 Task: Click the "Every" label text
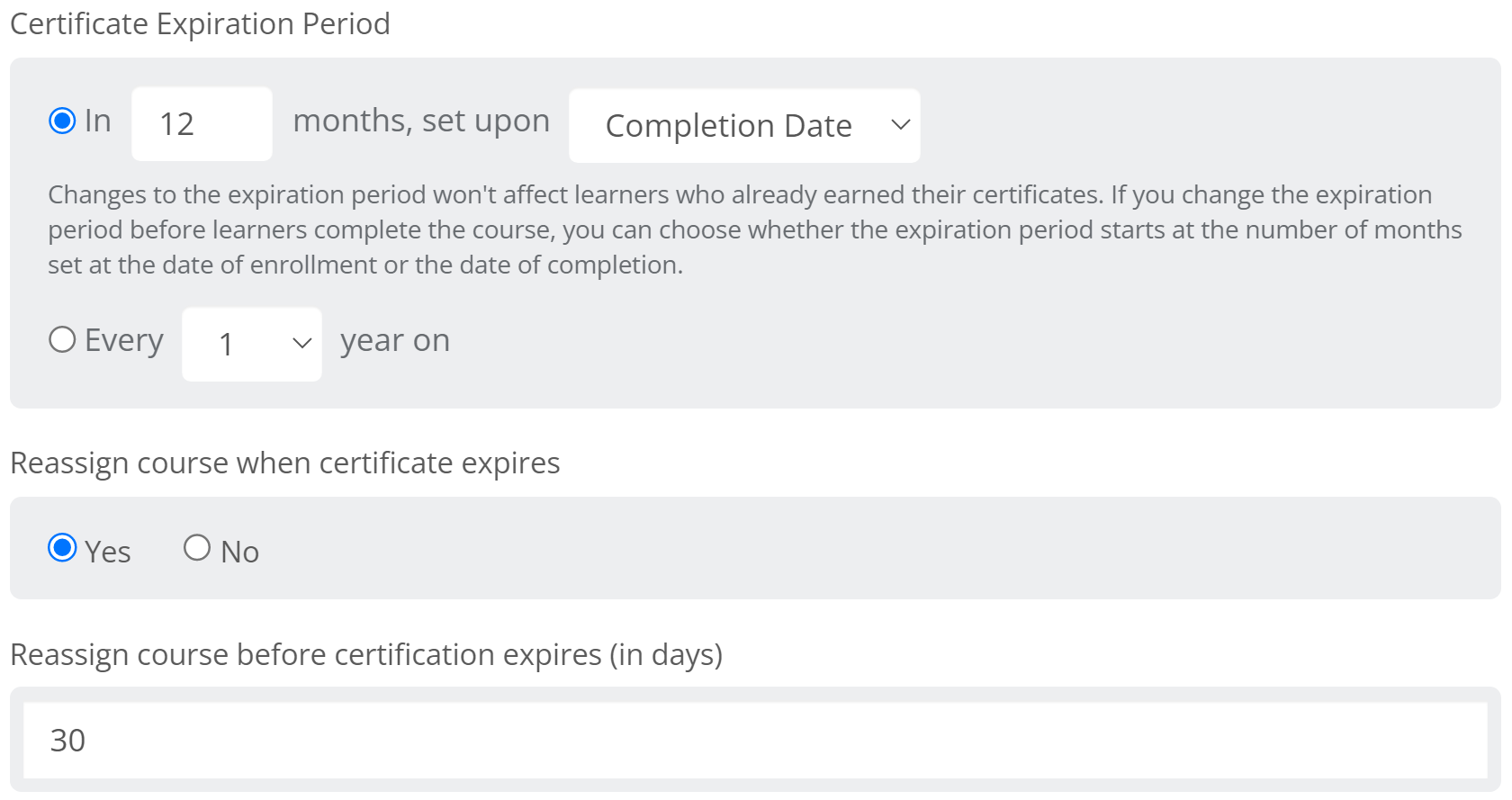[x=124, y=340]
